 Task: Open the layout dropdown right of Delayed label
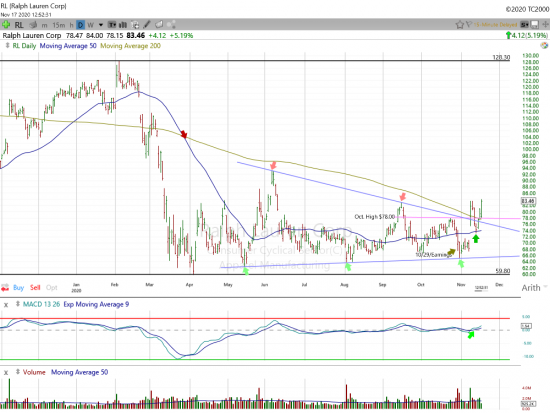click(524, 25)
